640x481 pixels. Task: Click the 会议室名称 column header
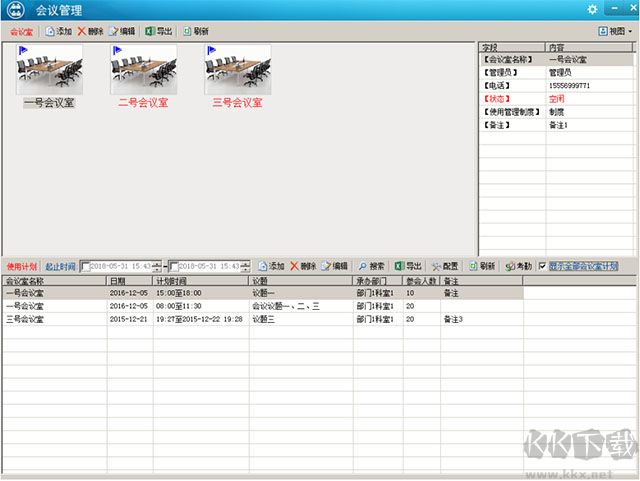(54, 281)
